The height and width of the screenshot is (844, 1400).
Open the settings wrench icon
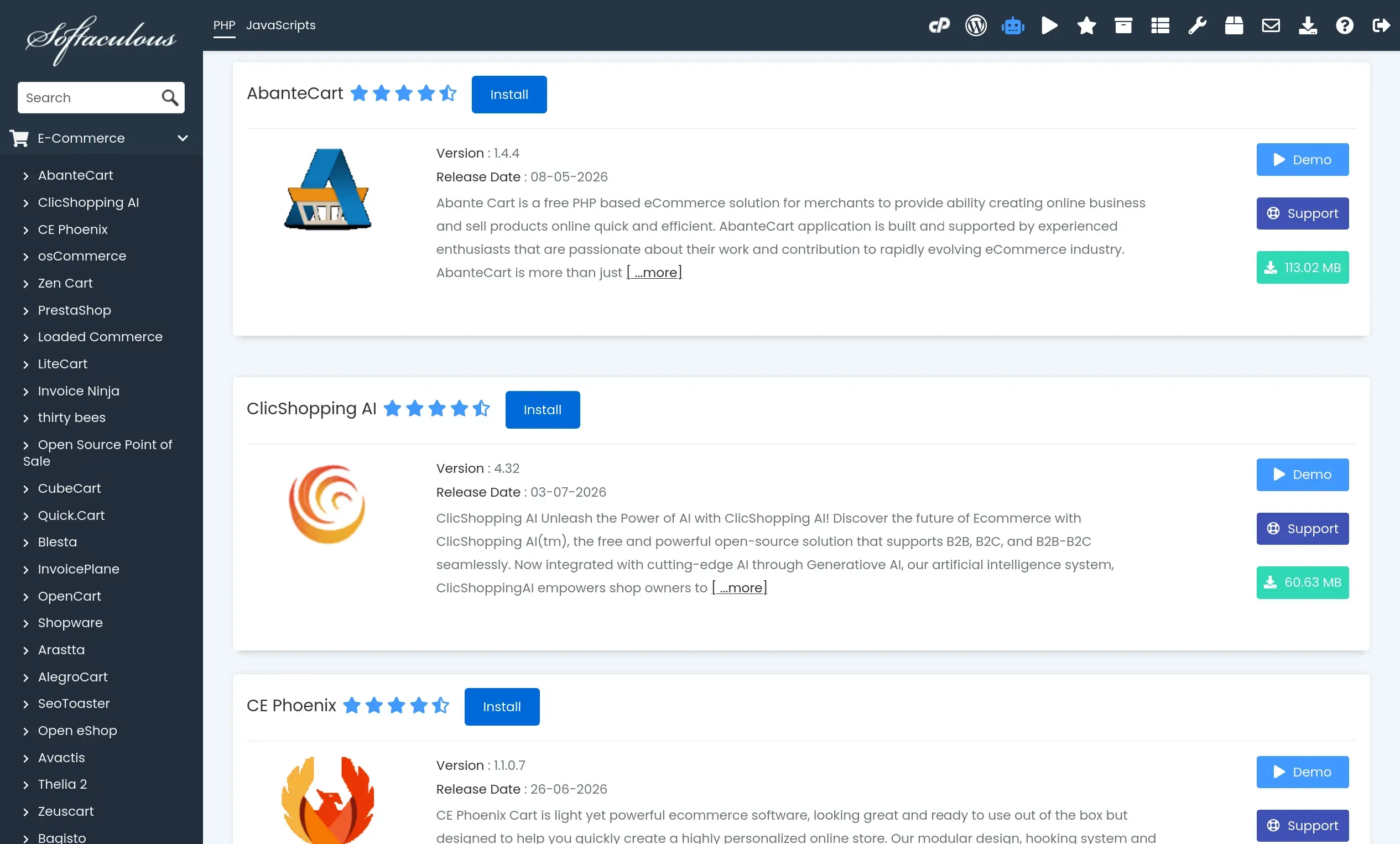point(1197,25)
